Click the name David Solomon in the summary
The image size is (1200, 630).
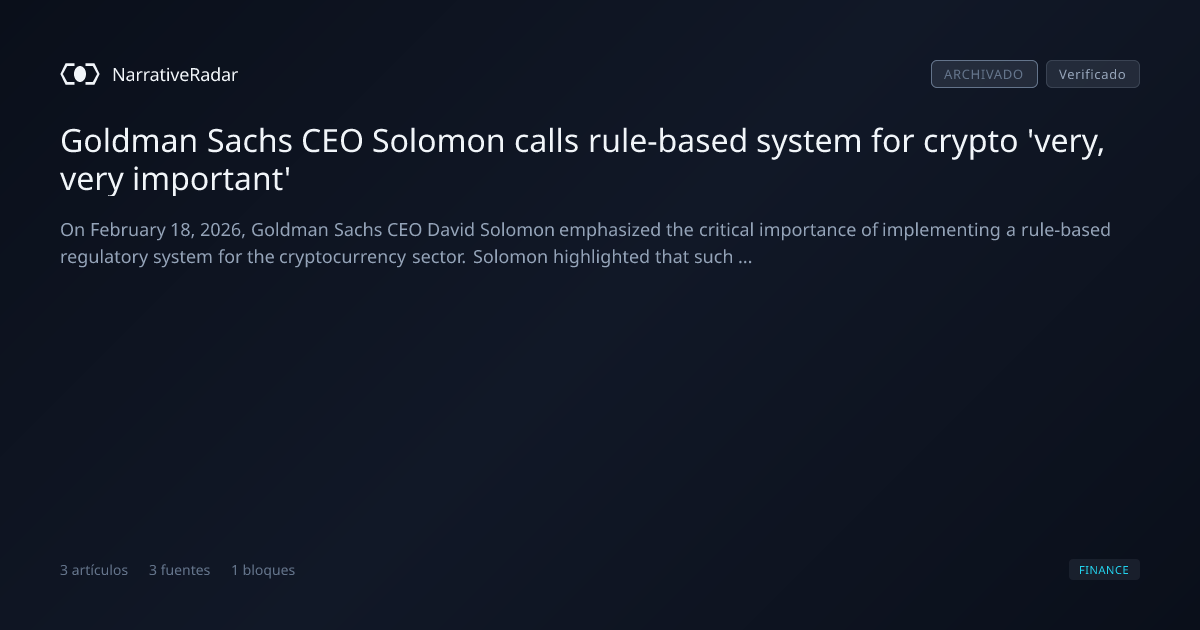(x=491, y=230)
